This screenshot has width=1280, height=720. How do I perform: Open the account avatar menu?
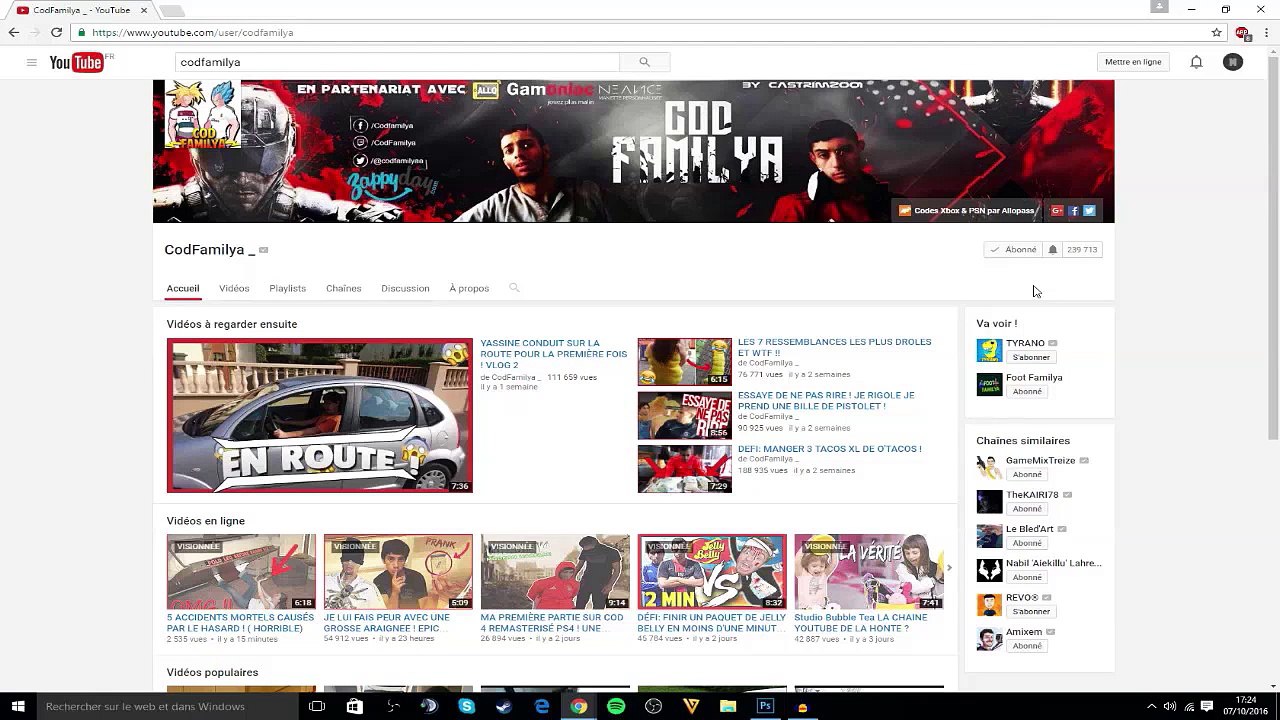pyautogui.click(x=1233, y=62)
